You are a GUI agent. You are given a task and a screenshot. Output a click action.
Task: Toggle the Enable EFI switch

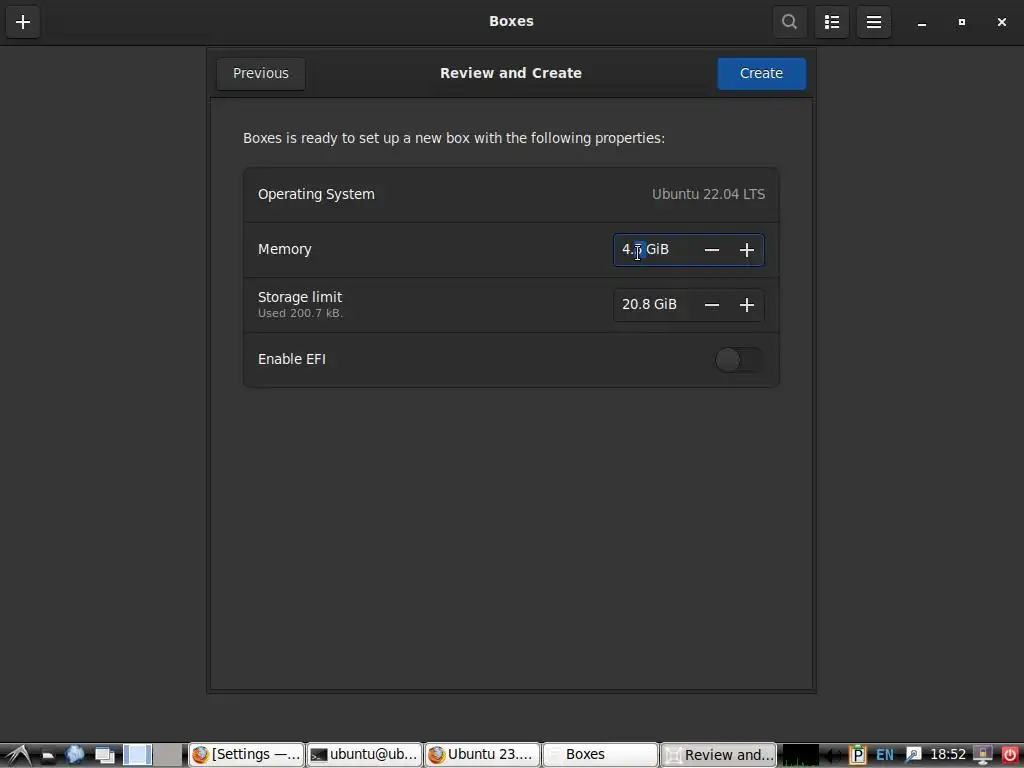(739, 360)
